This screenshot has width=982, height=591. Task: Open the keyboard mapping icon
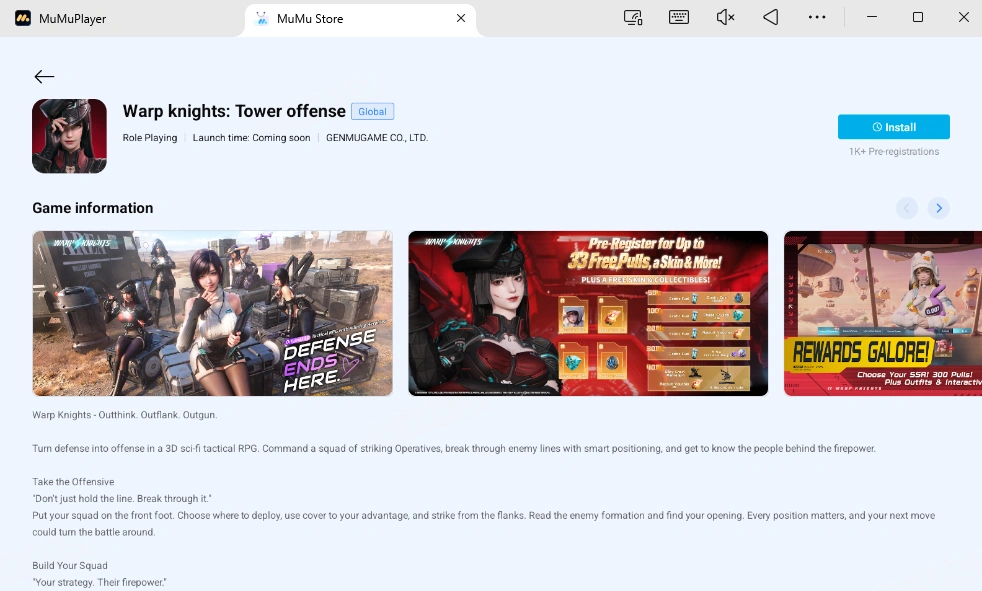(x=679, y=18)
